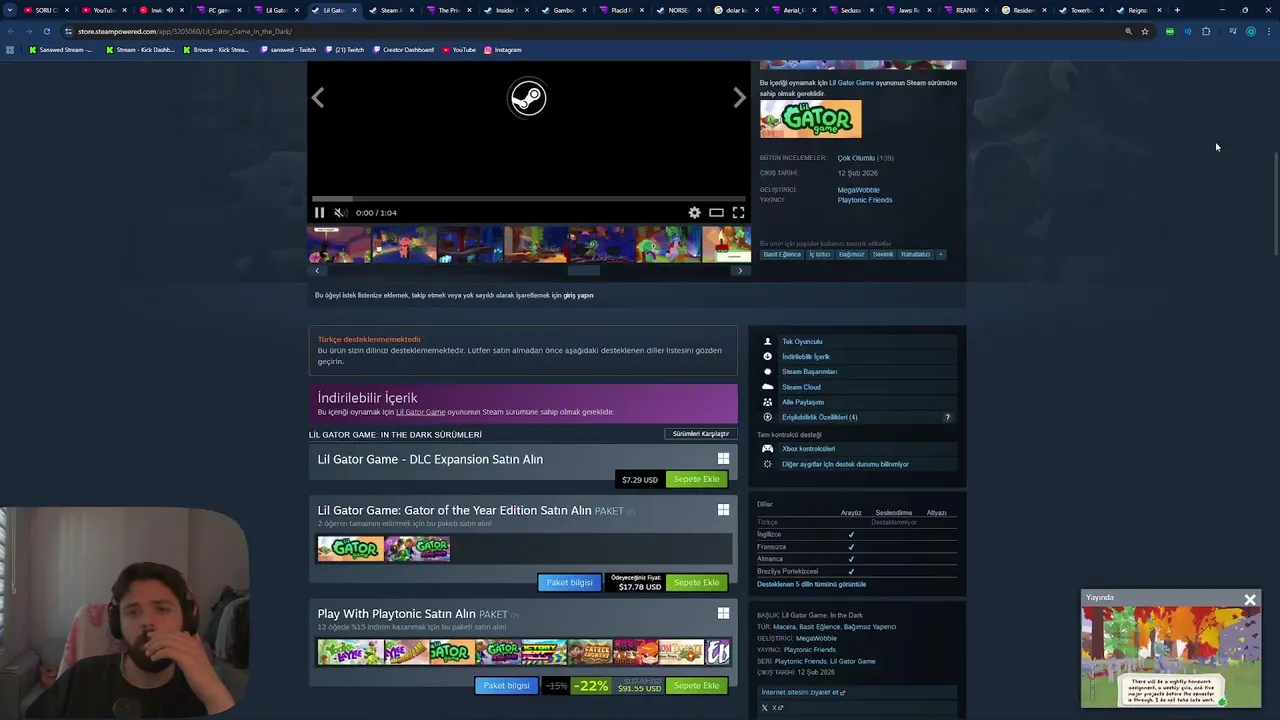Click Windows icon on DLC Expansion row
The width and height of the screenshot is (1280, 720).
click(x=723, y=459)
